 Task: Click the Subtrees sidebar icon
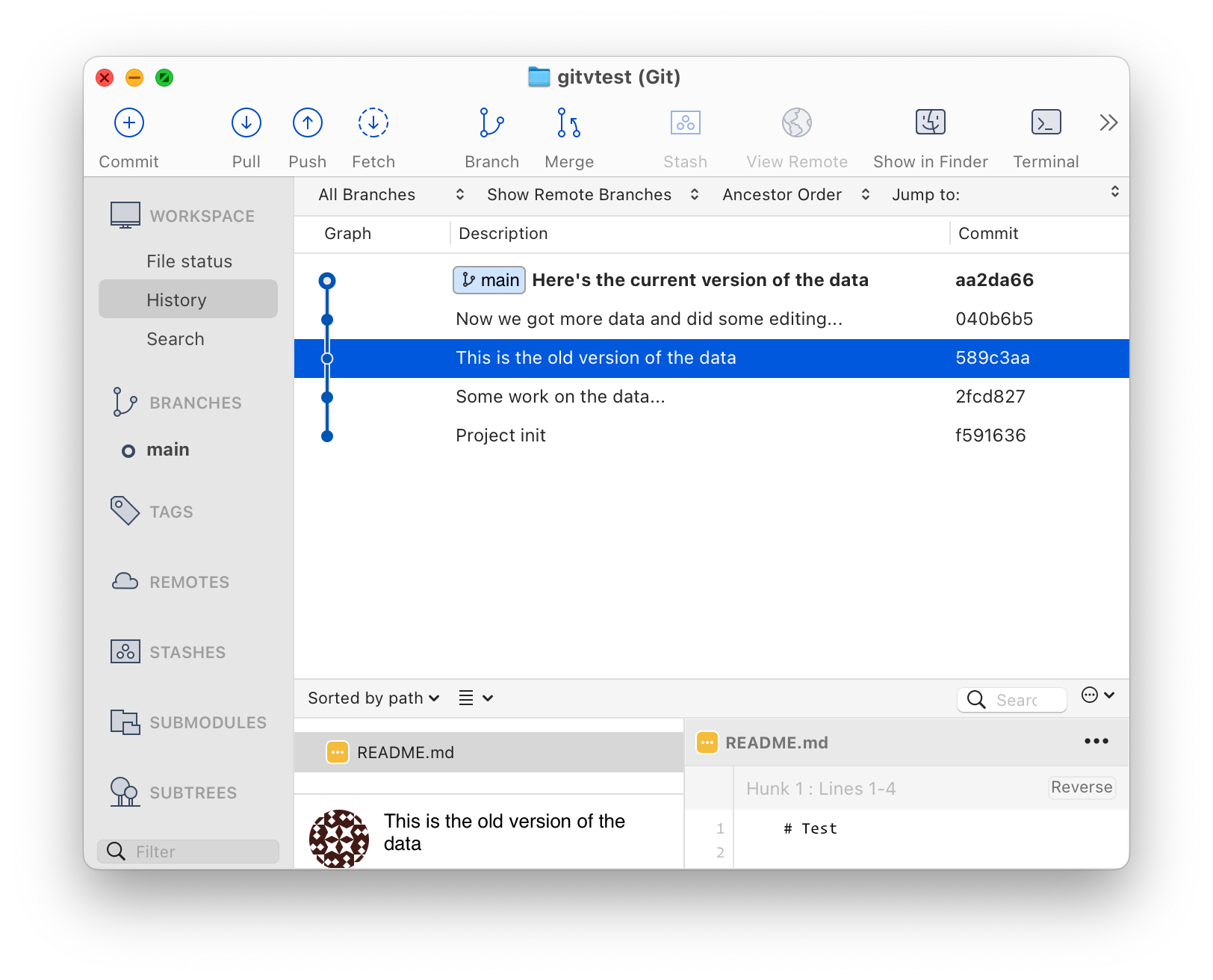(x=125, y=792)
